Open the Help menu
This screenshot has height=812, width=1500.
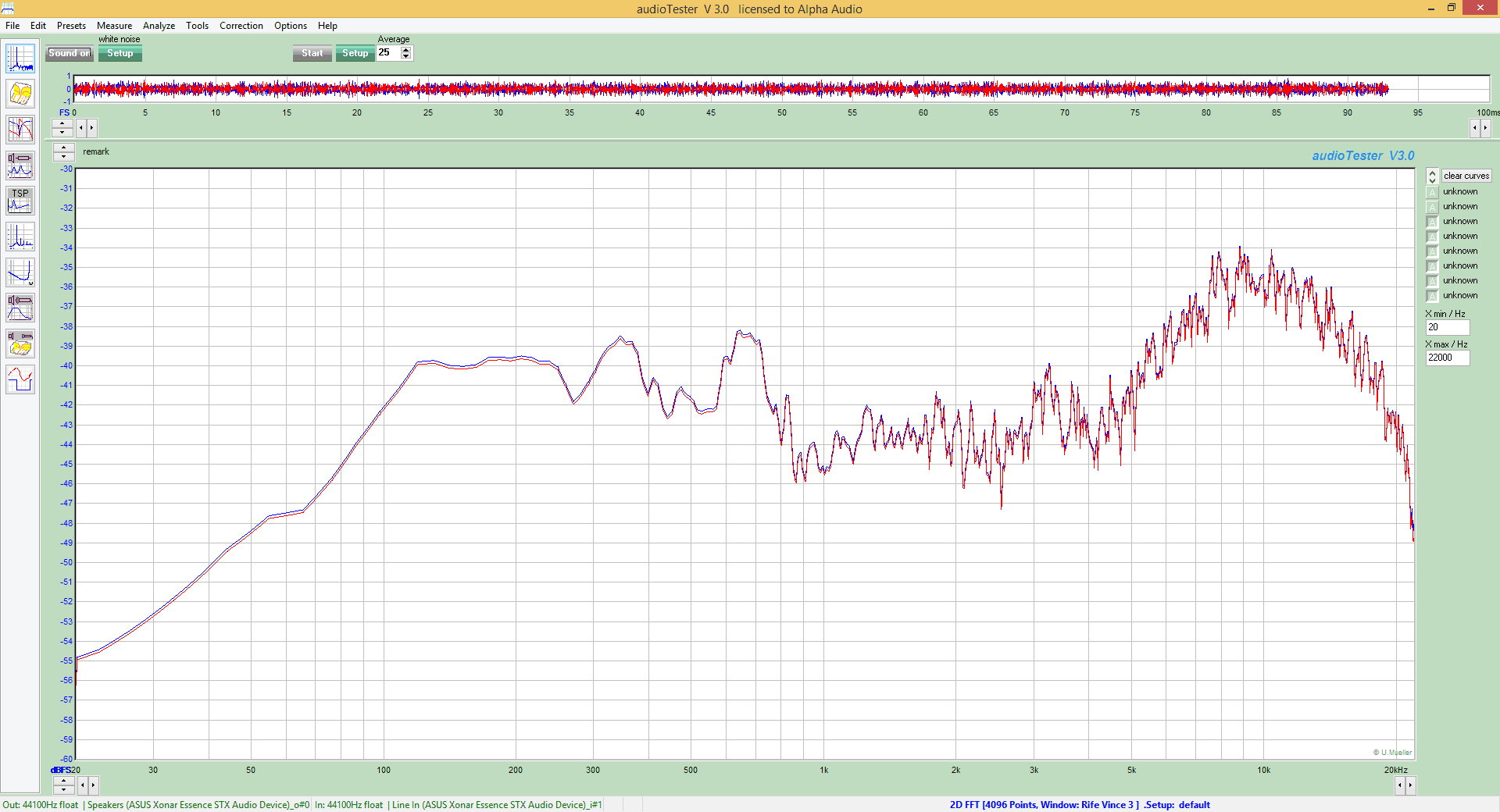click(x=327, y=26)
